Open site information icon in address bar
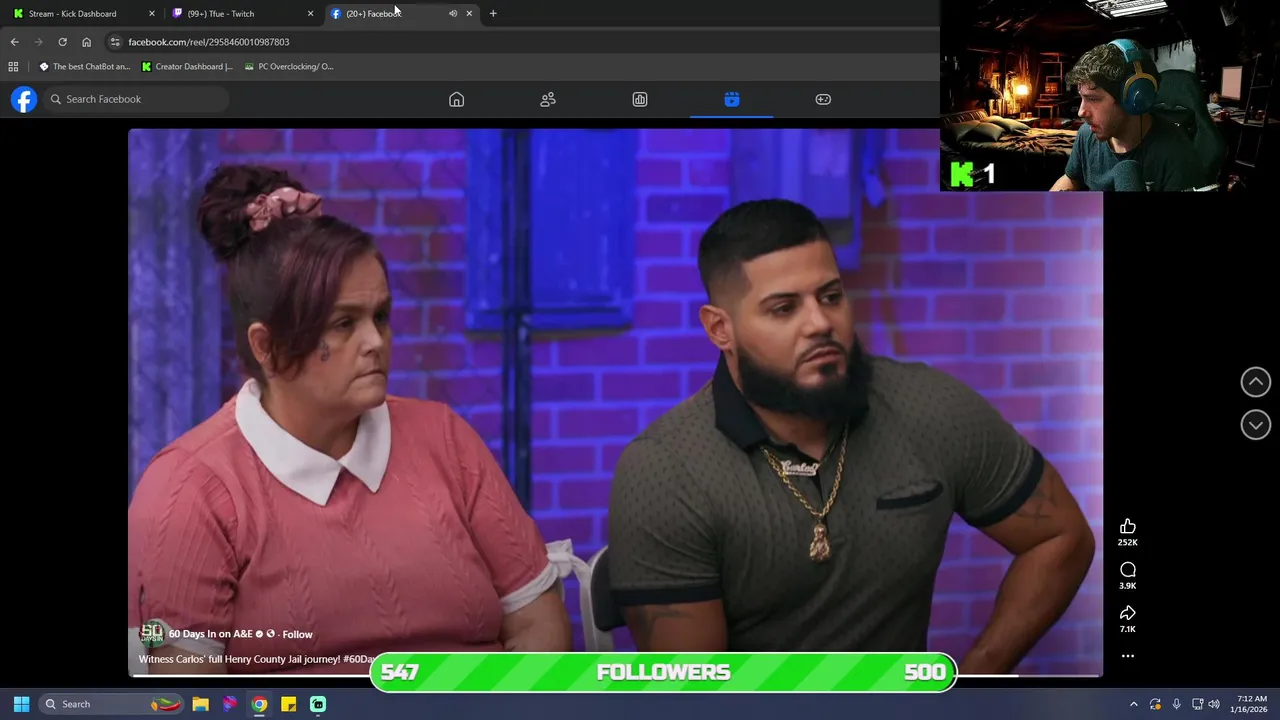1280x720 pixels. pyautogui.click(x=115, y=42)
